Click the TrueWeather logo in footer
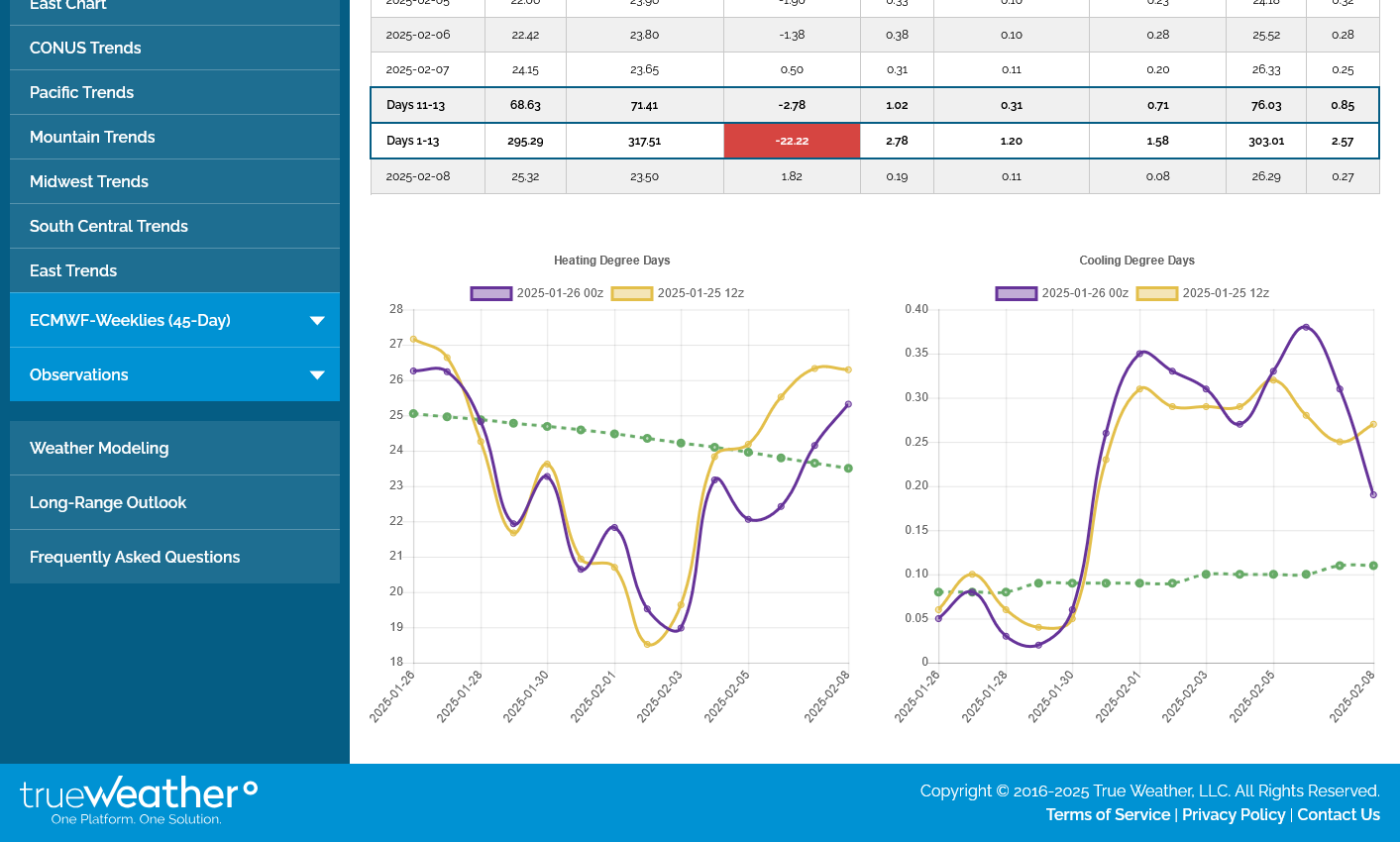This screenshot has height=842, width=1400. (x=139, y=800)
